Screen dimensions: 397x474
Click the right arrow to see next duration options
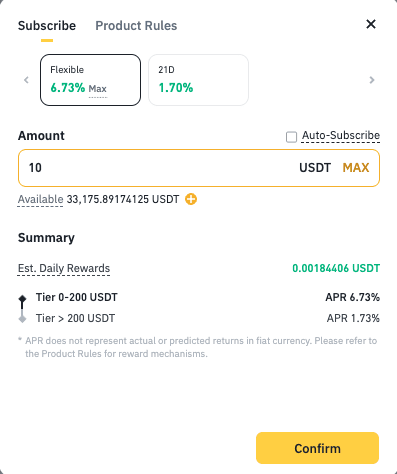click(x=372, y=80)
